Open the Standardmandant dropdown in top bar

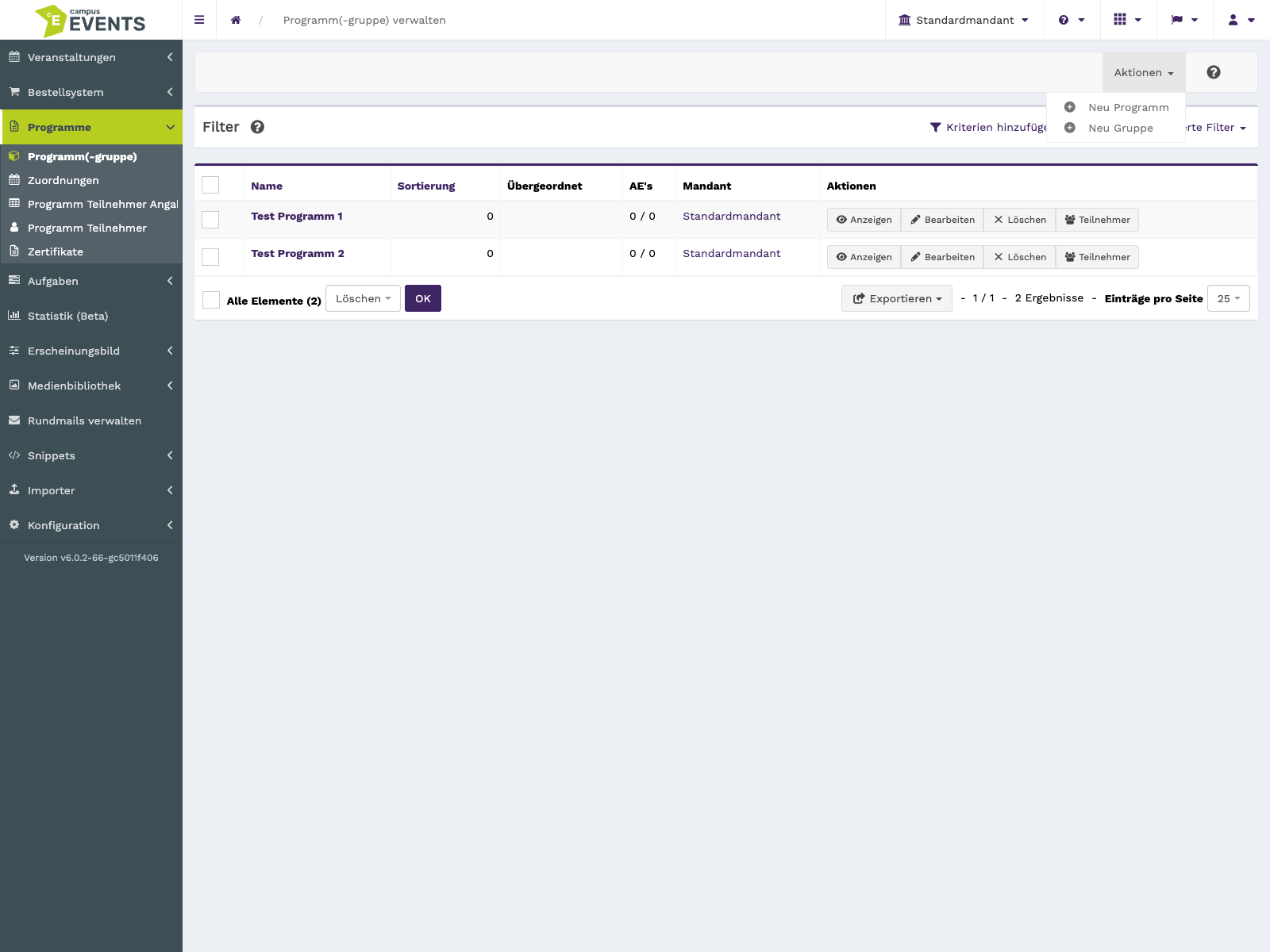coord(964,20)
